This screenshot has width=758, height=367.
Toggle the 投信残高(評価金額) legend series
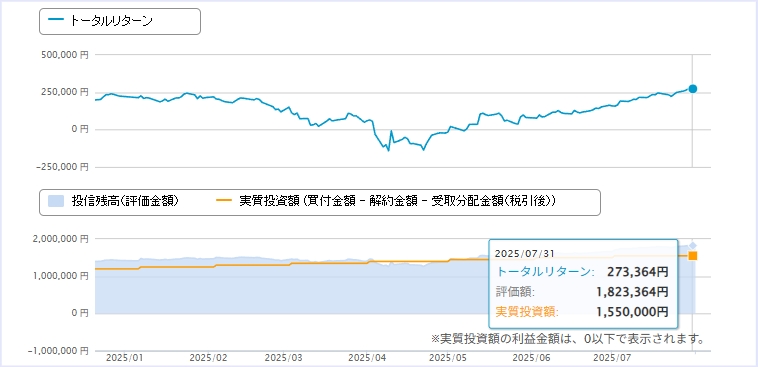[114, 201]
